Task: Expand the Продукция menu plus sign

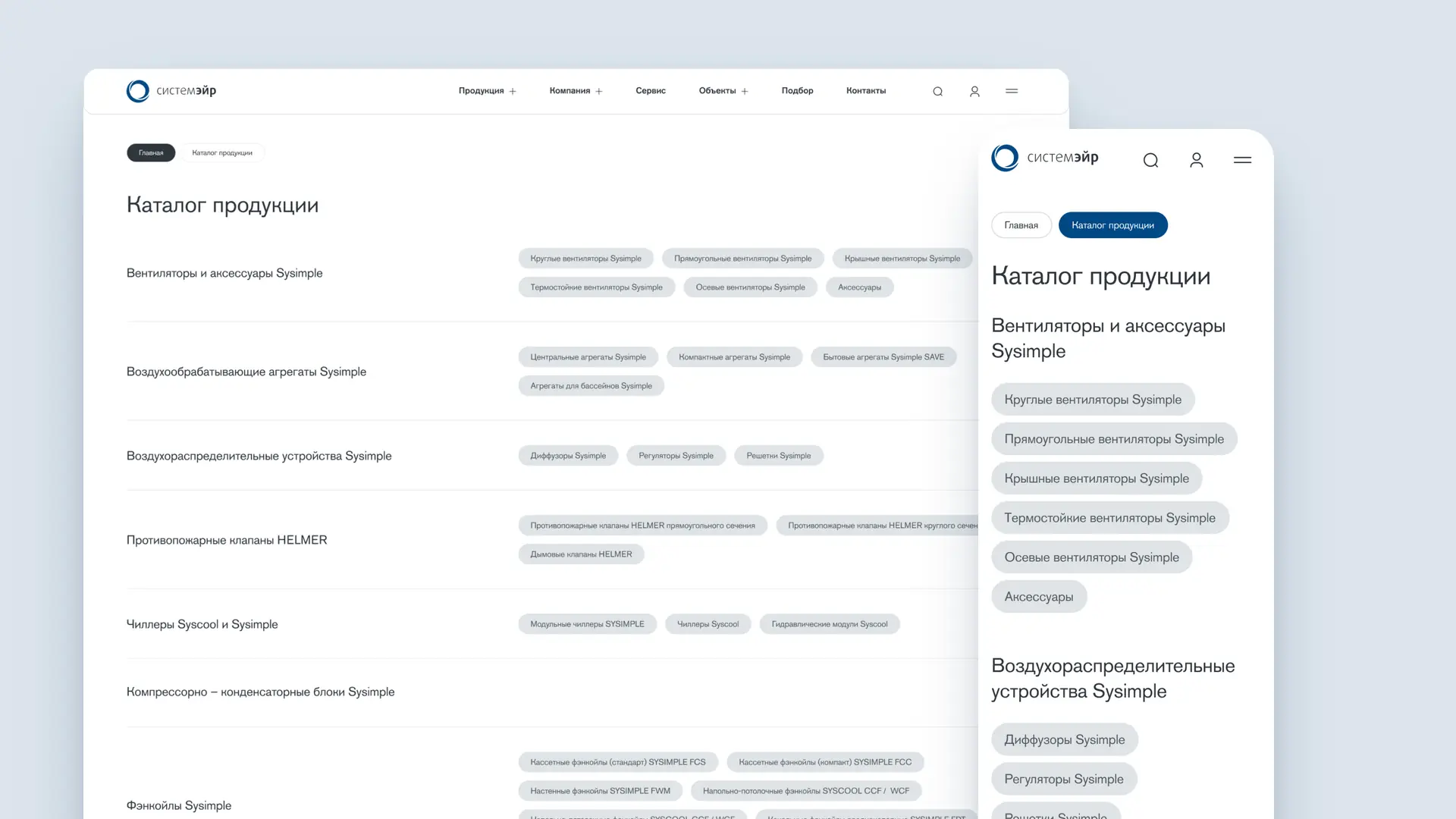Action: click(x=513, y=91)
